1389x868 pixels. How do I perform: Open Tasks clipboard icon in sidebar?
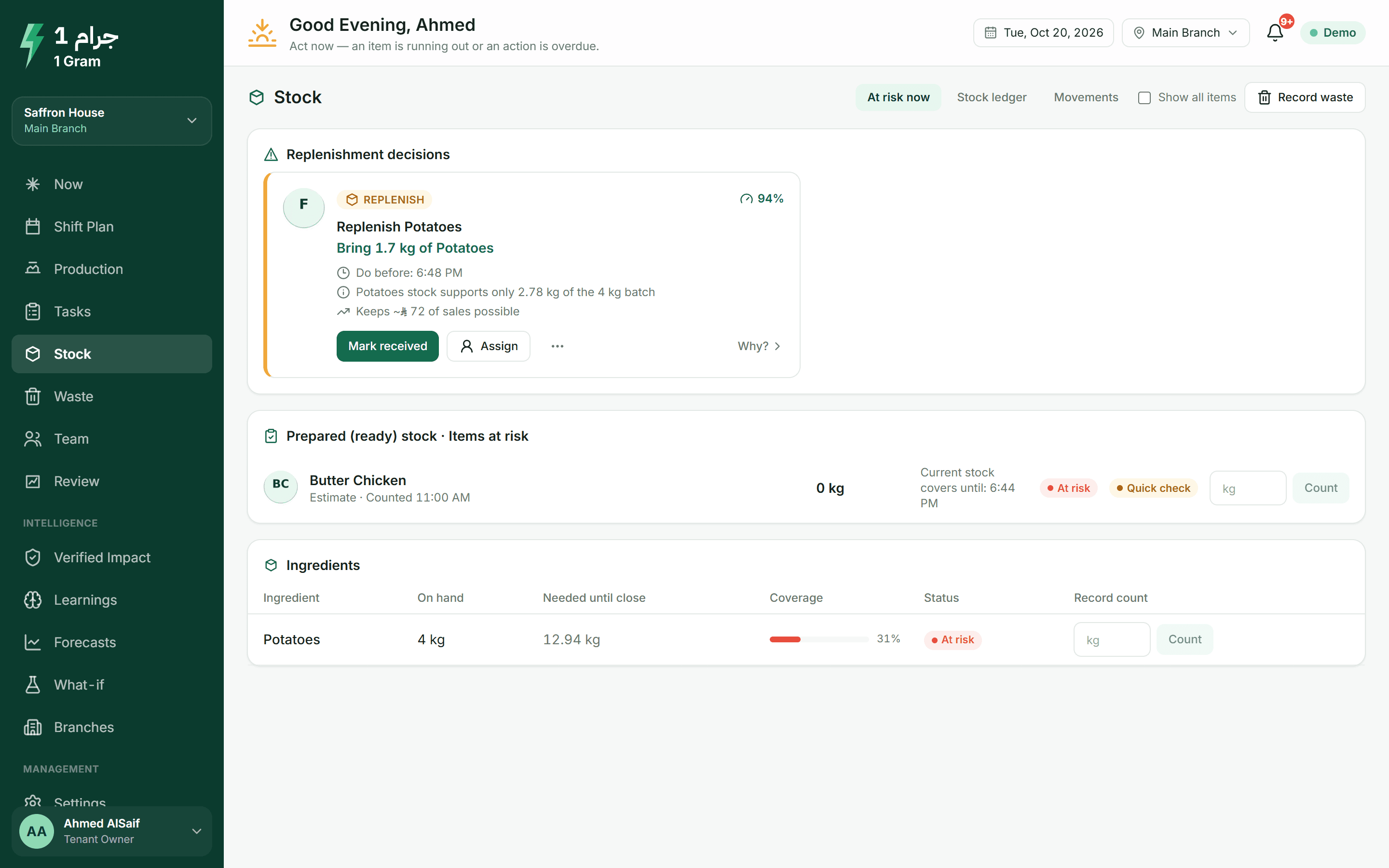(33, 311)
